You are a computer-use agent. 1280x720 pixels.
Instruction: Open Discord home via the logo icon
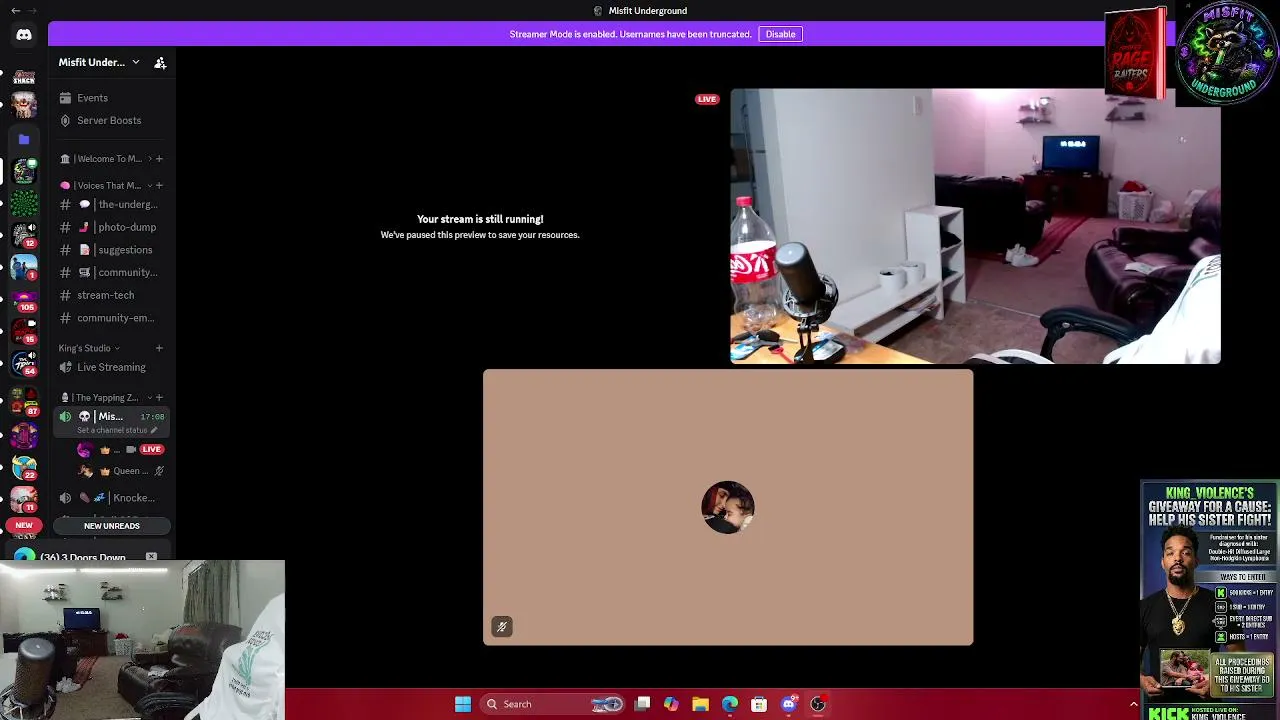pyautogui.click(x=24, y=34)
